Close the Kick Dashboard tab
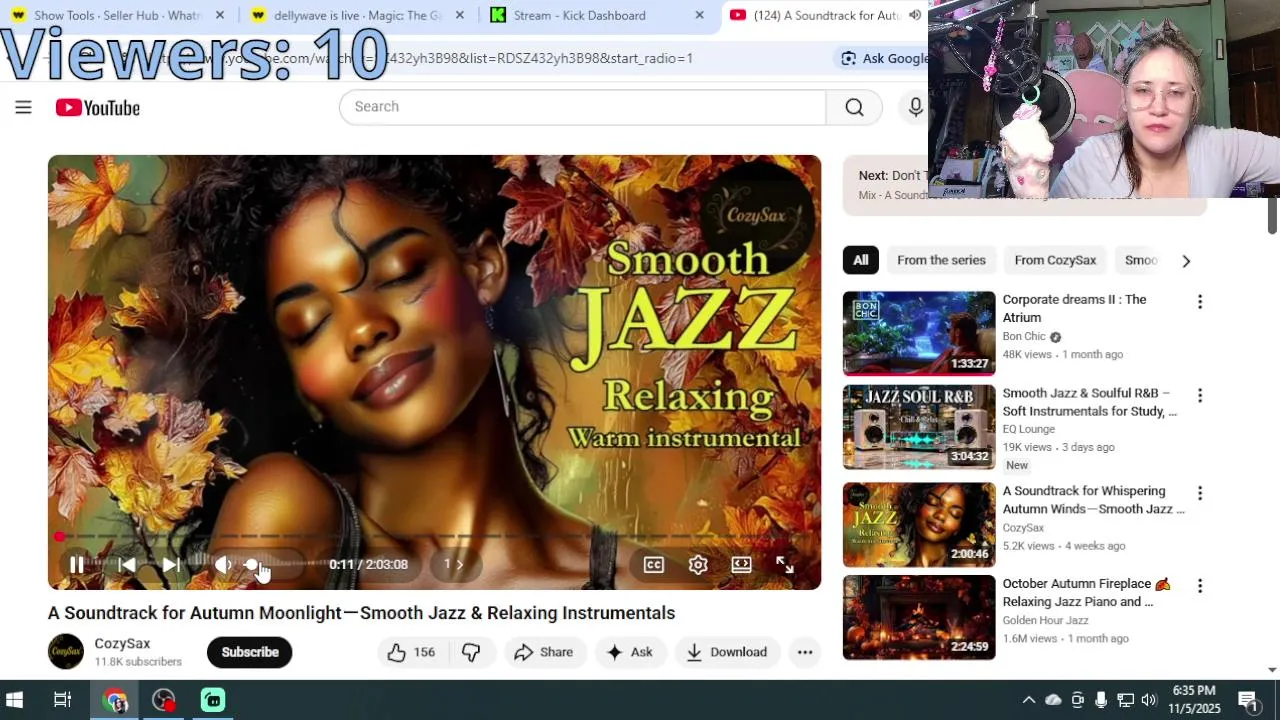Screen dimensions: 1280x720 (700, 15)
